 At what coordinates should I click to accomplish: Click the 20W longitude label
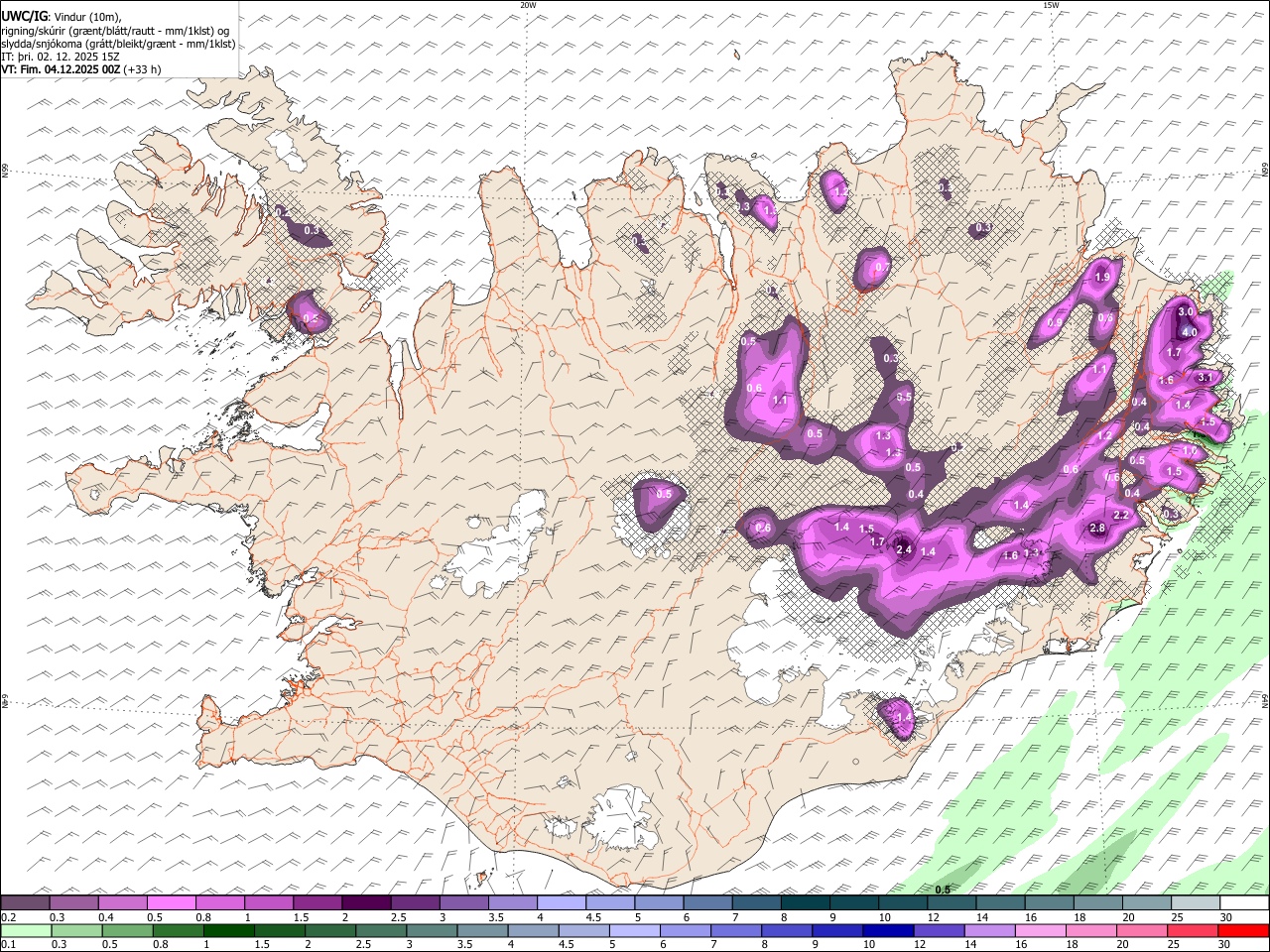click(529, 5)
